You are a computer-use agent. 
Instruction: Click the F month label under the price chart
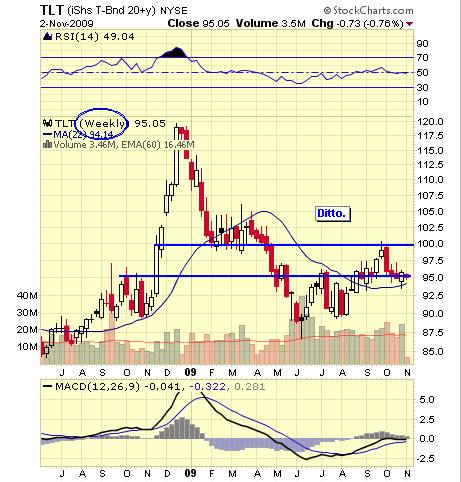211,373
